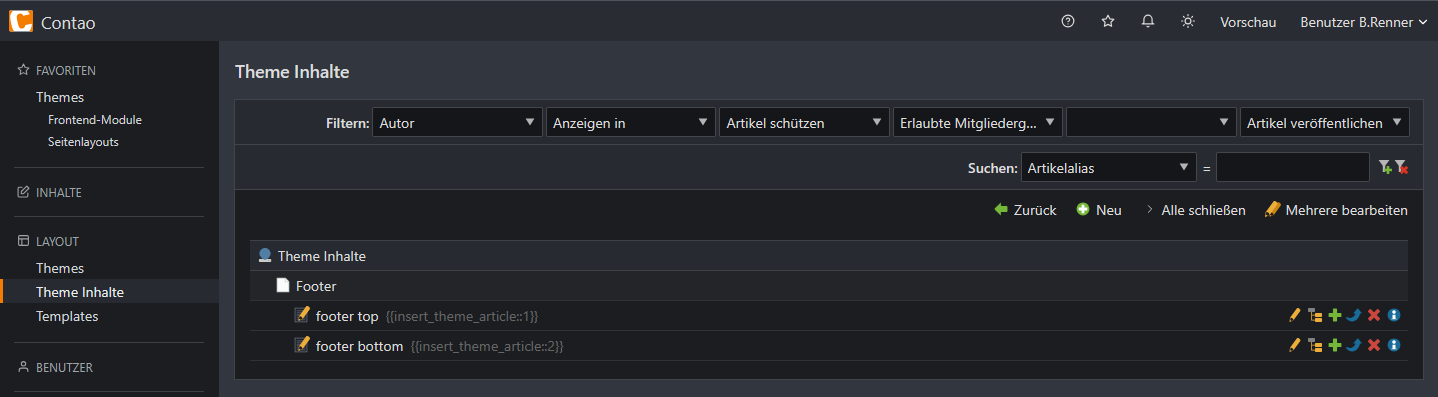Collapse the Favoriten sidebar section

[57, 71]
